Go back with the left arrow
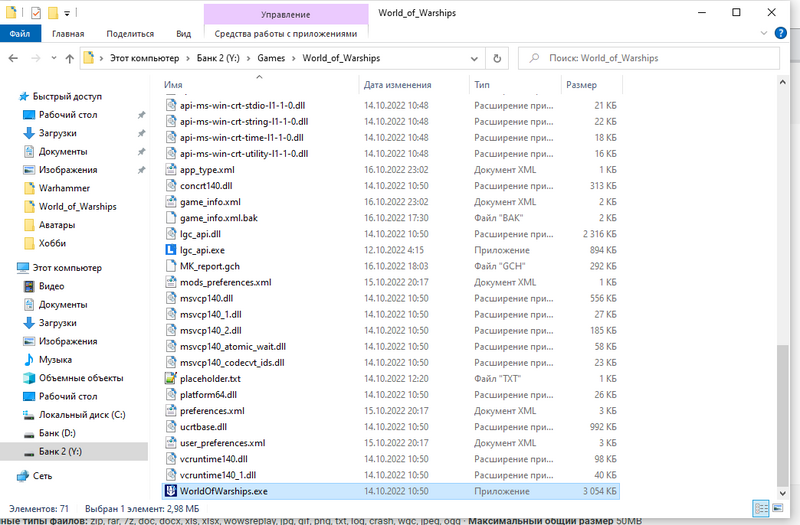The width and height of the screenshot is (800, 525). click(13, 58)
